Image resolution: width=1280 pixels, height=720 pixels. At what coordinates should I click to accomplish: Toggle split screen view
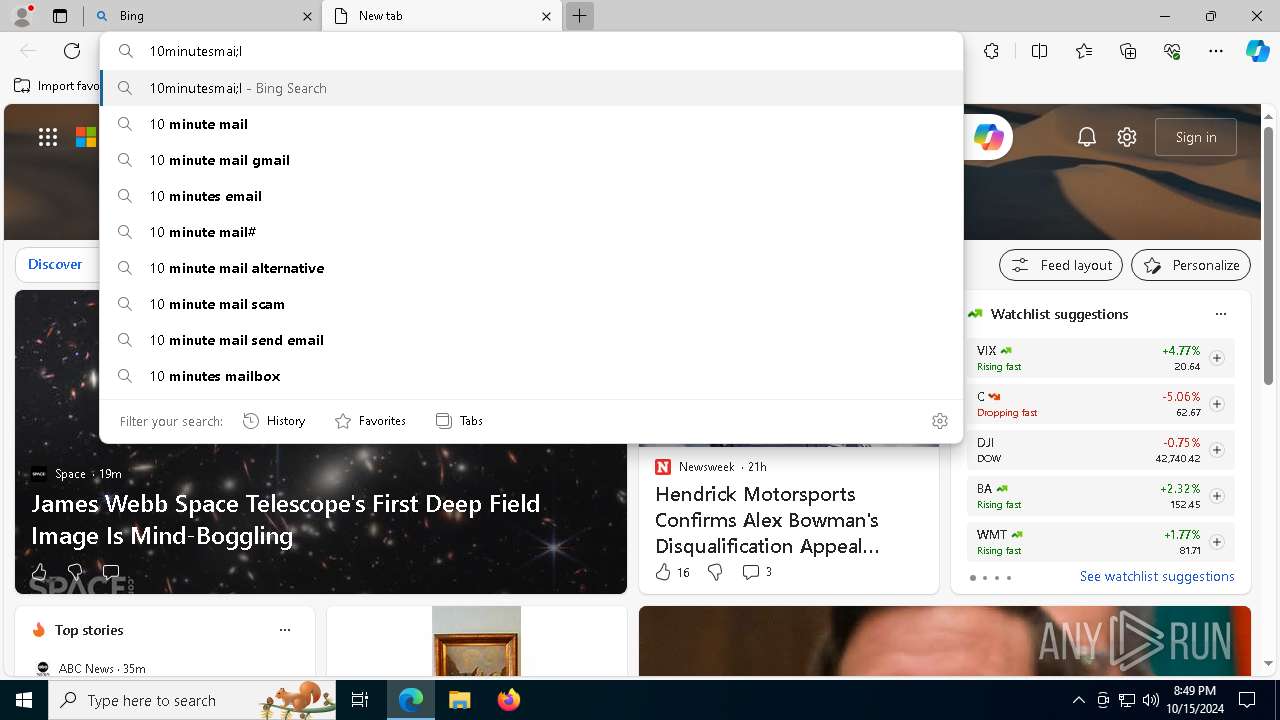pyautogui.click(x=1039, y=51)
